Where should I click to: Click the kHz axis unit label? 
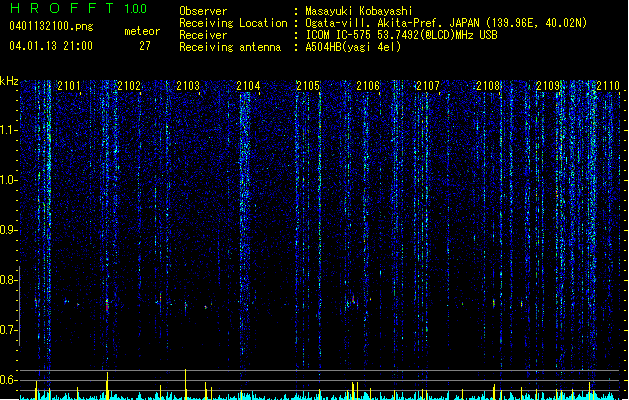9,81
